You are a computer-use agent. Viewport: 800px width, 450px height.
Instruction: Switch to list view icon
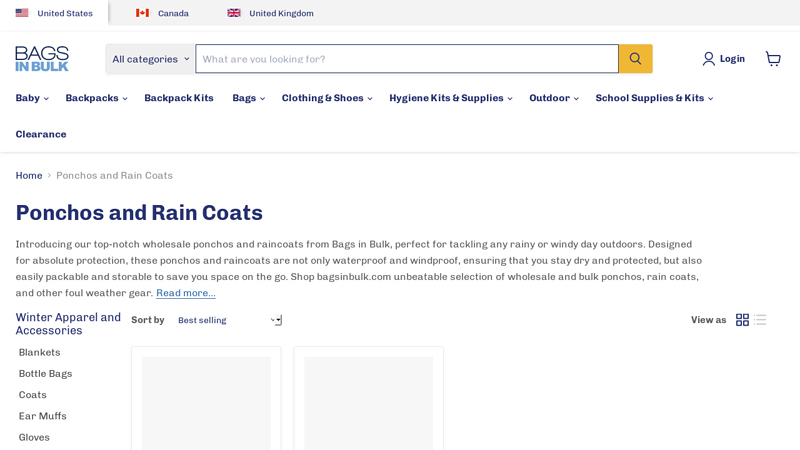(760, 320)
